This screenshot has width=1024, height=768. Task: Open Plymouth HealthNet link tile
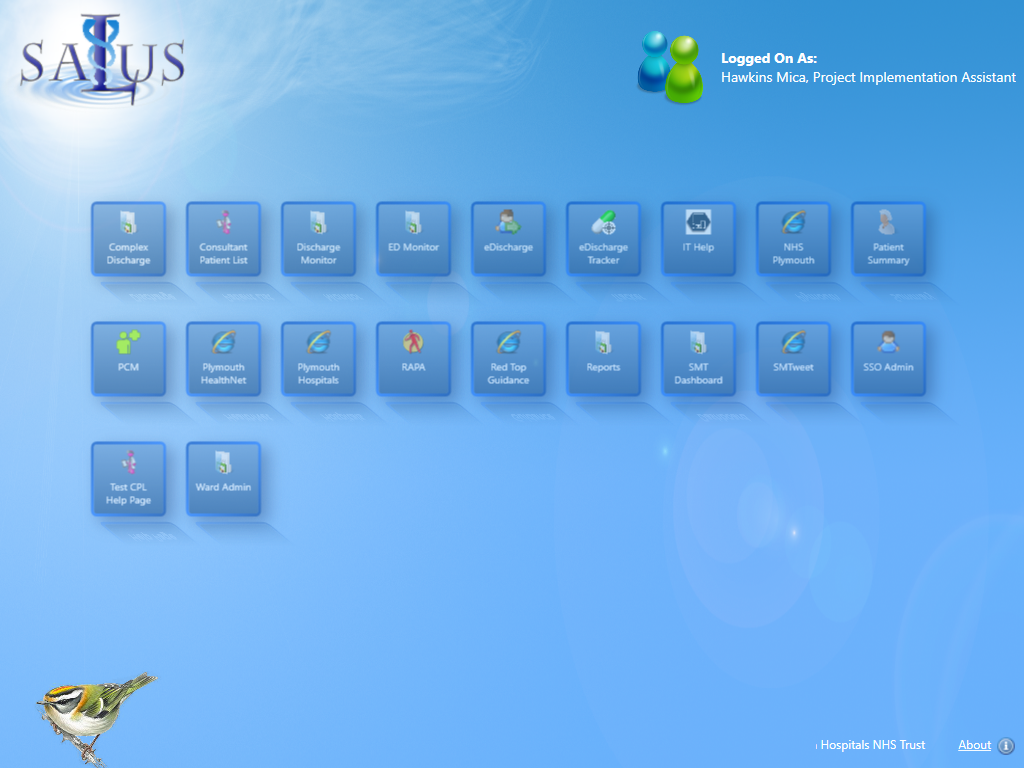[x=223, y=359]
